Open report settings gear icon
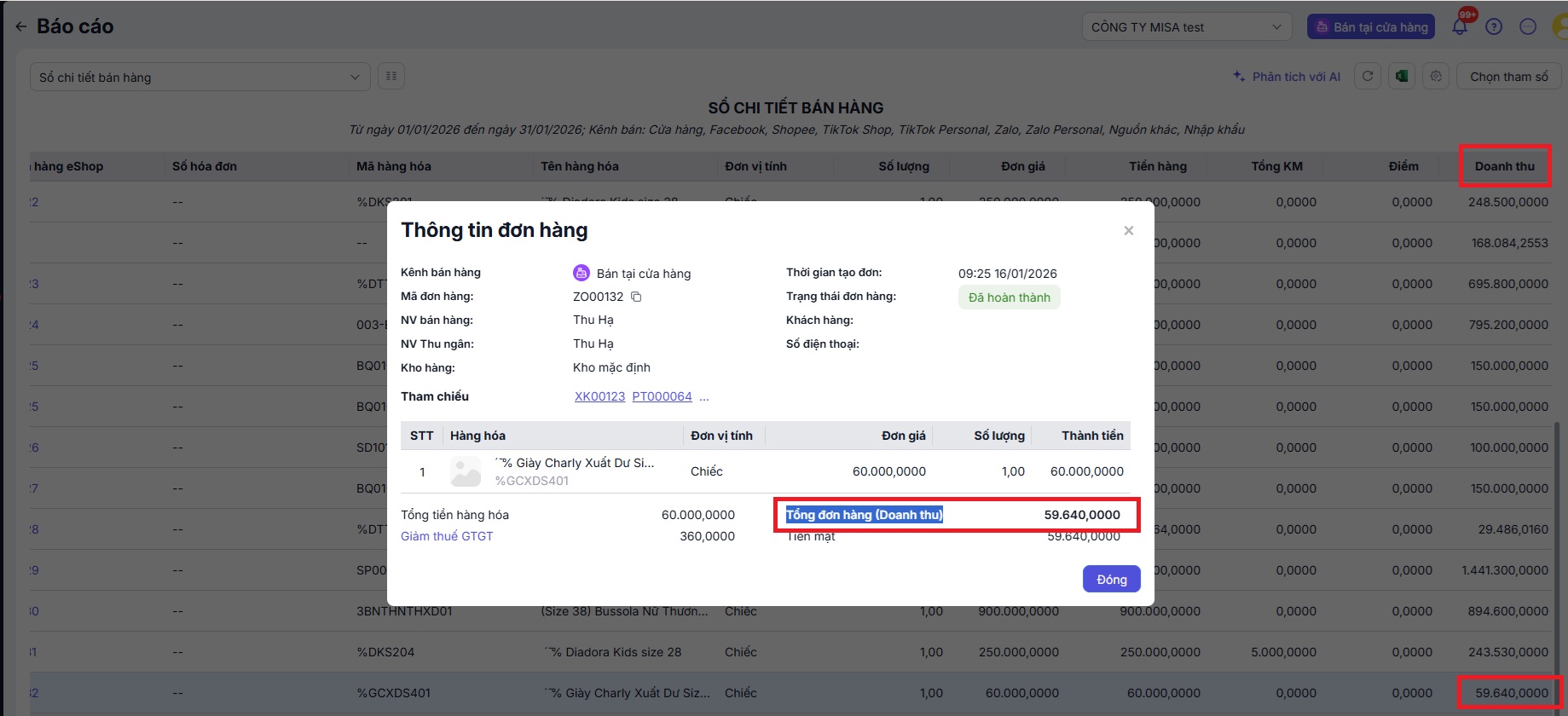The height and width of the screenshot is (716, 1568). pyautogui.click(x=1436, y=77)
